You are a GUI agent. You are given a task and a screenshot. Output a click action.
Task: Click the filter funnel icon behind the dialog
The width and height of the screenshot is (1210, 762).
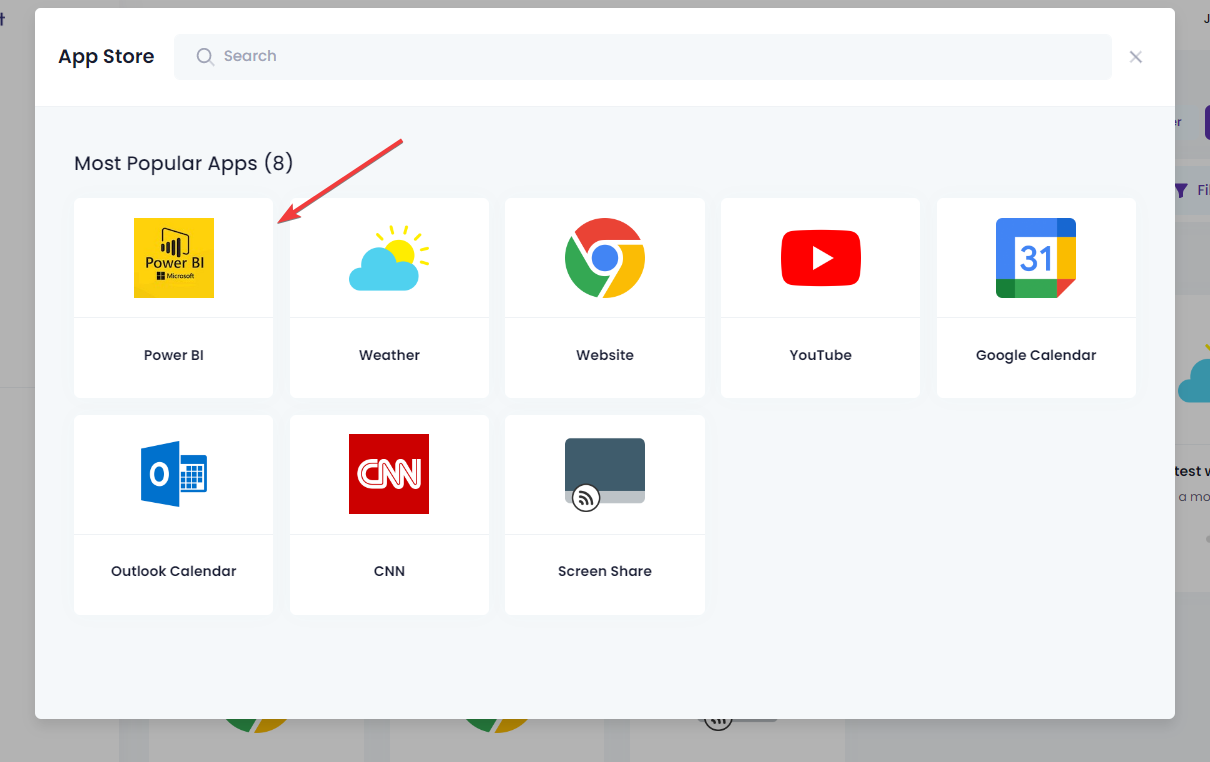tap(1181, 190)
